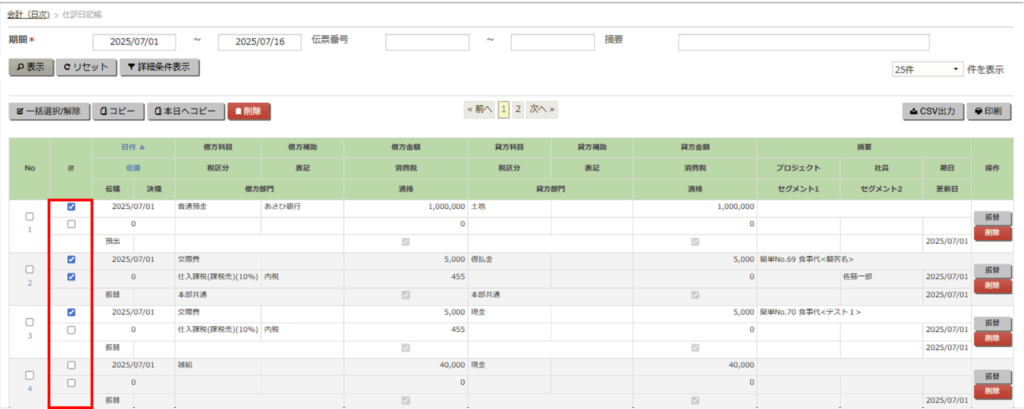Screen dimensions: 1024x409
Task: Click the 貸方金額 column header
Action: coord(695,148)
